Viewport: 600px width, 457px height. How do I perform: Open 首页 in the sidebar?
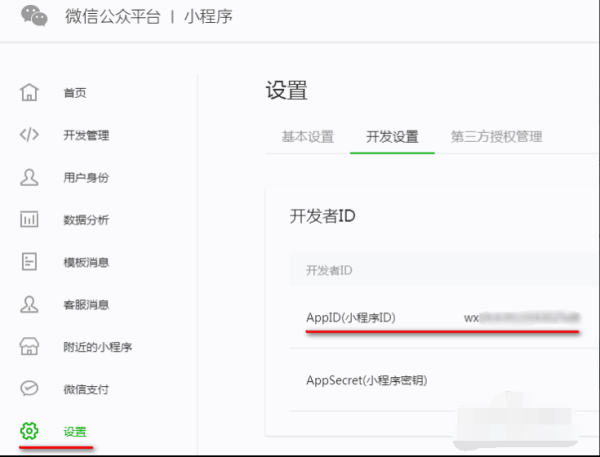pyautogui.click(x=75, y=93)
